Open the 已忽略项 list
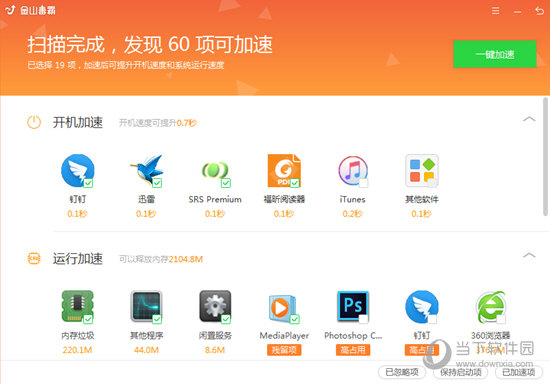Image resolution: width=550 pixels, height=384 pixels. pos(402,372)
